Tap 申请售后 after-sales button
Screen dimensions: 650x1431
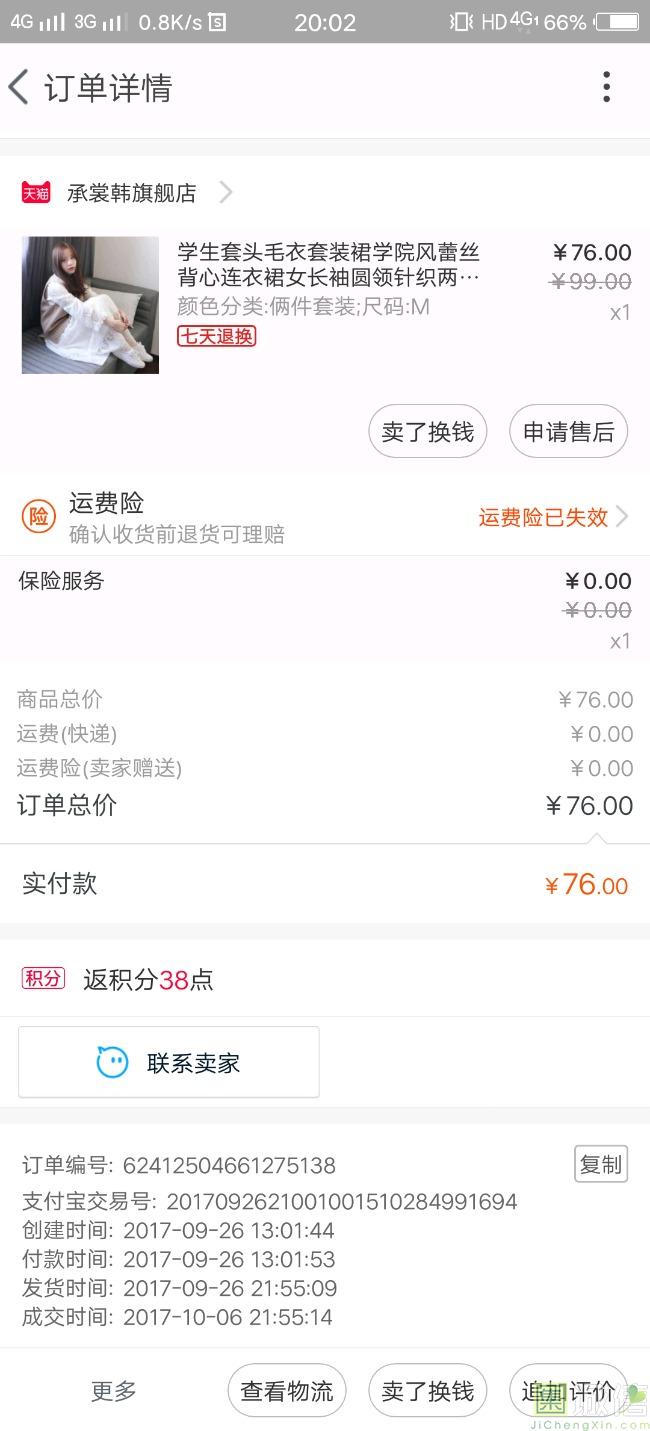click(x=568, y=431)
